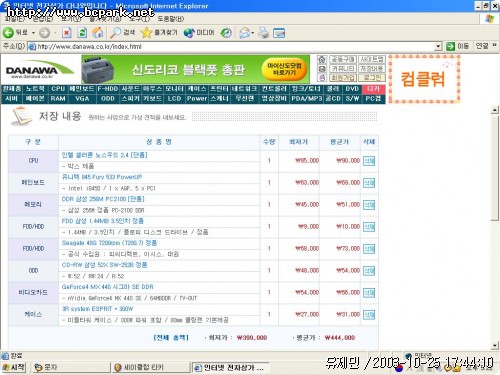Open the Seagate 40G 7200rpm product link

tap(109, 243)
